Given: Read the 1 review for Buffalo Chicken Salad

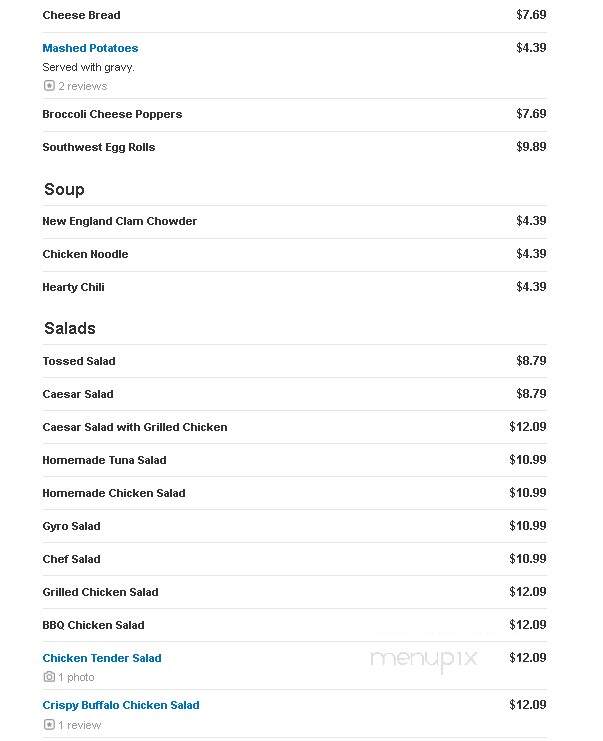Looking at the screenshot, I should tap(79, 724).
